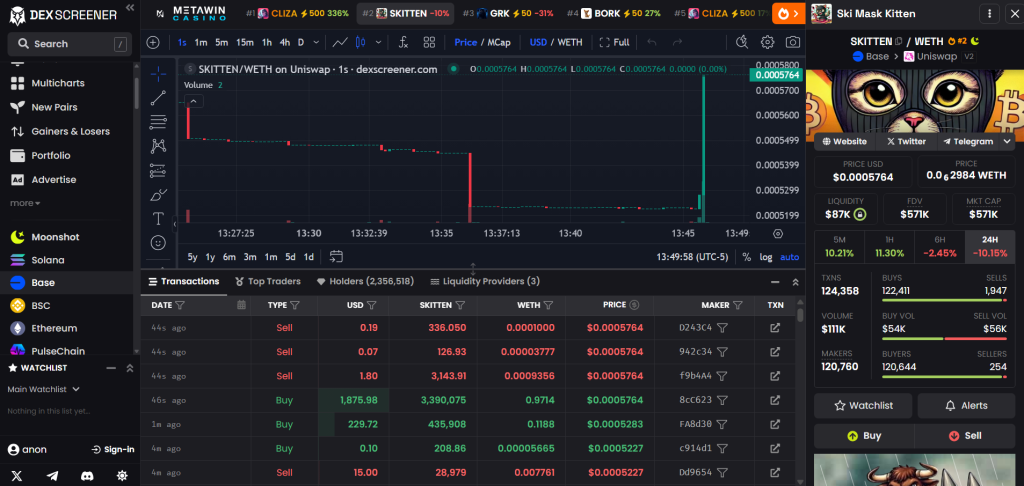
Task: Collapse the sidebar with double chevron
Action: coord(130,7)
